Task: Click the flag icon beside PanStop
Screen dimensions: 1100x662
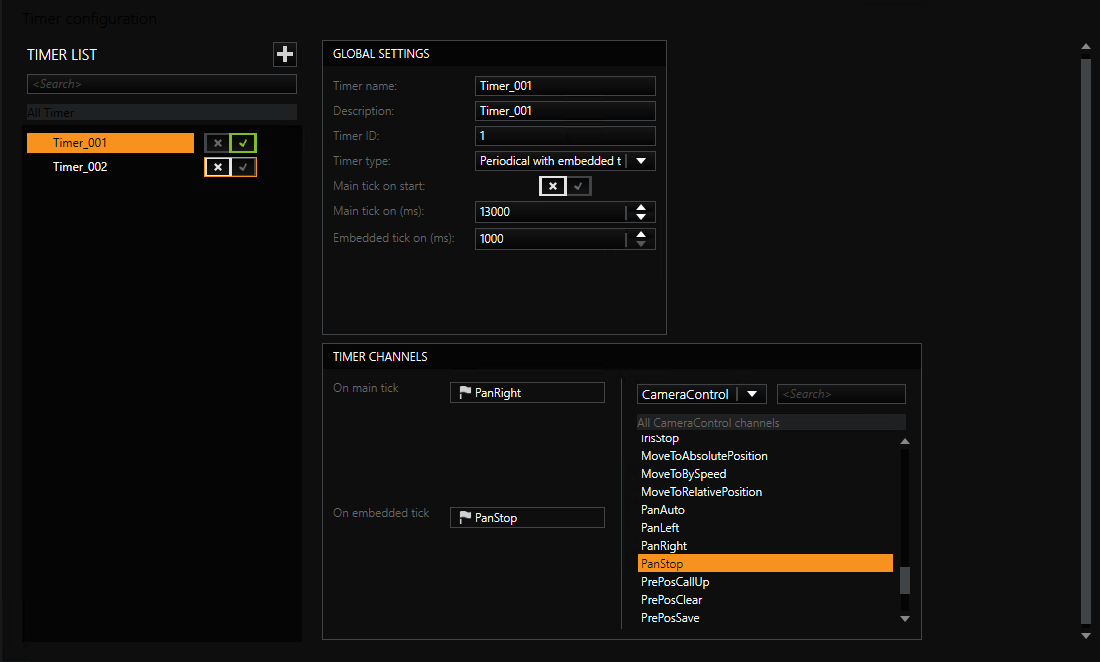Action: 464,518
